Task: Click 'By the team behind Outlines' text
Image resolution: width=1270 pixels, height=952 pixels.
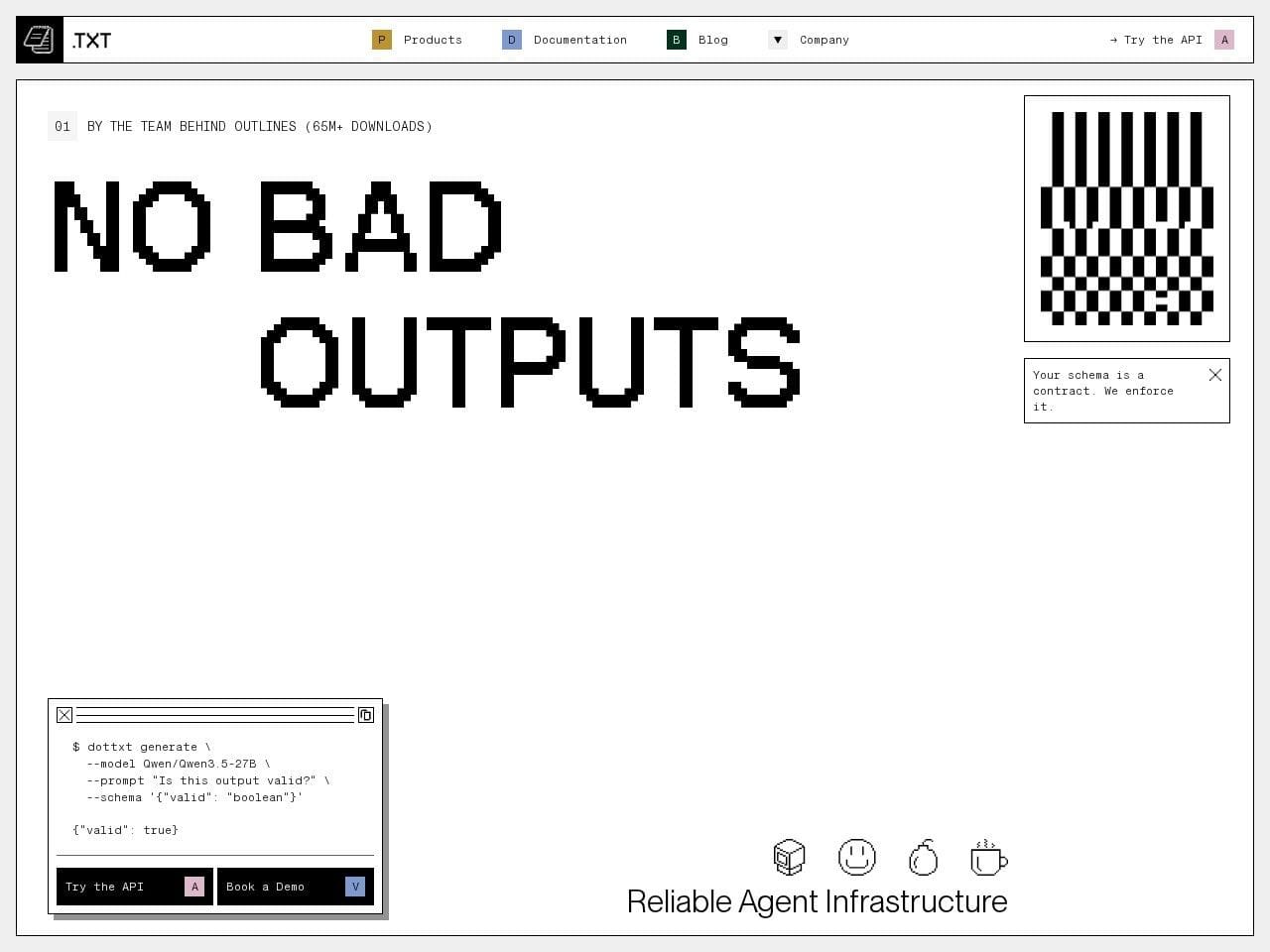Action: pos(260,126)
